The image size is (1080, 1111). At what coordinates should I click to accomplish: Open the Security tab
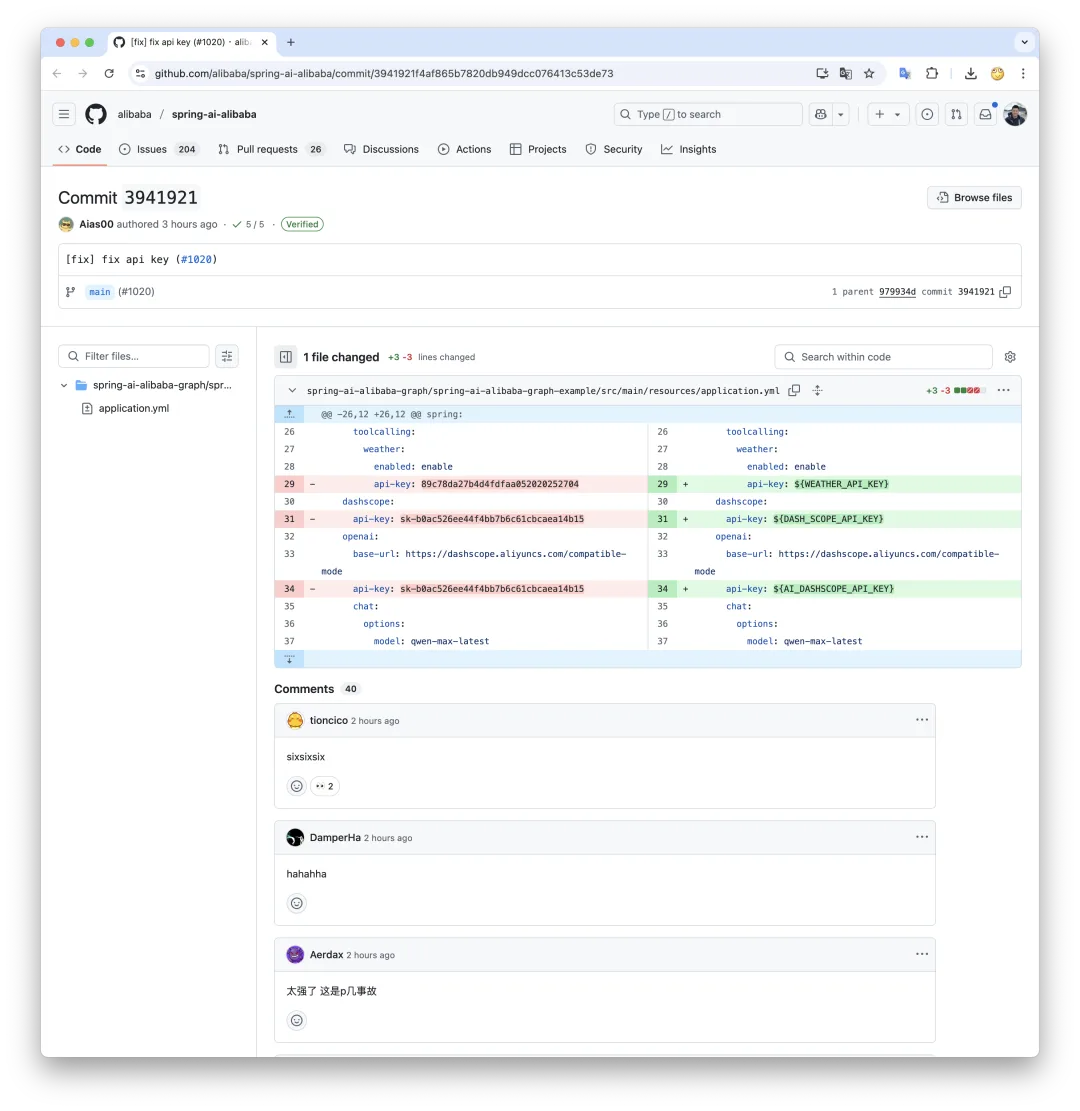[614, 149]
